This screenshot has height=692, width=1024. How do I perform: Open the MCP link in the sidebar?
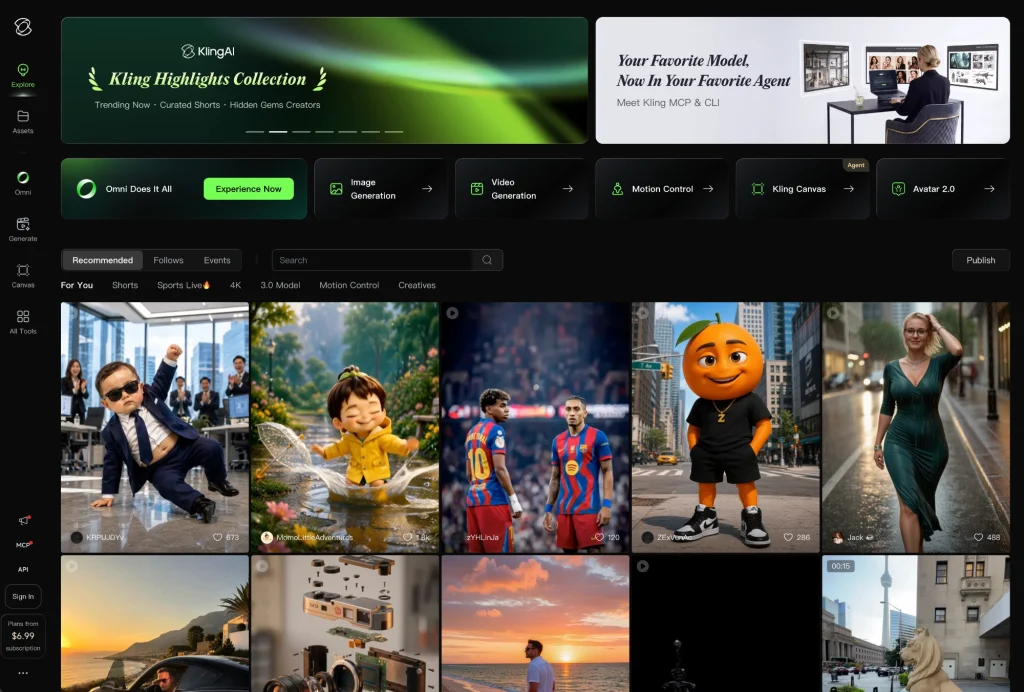click(24, 544)
